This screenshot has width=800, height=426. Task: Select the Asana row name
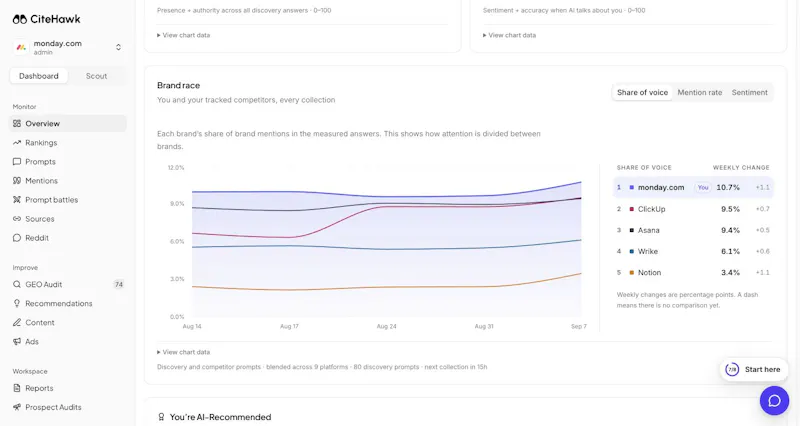(x=648, y=231)
